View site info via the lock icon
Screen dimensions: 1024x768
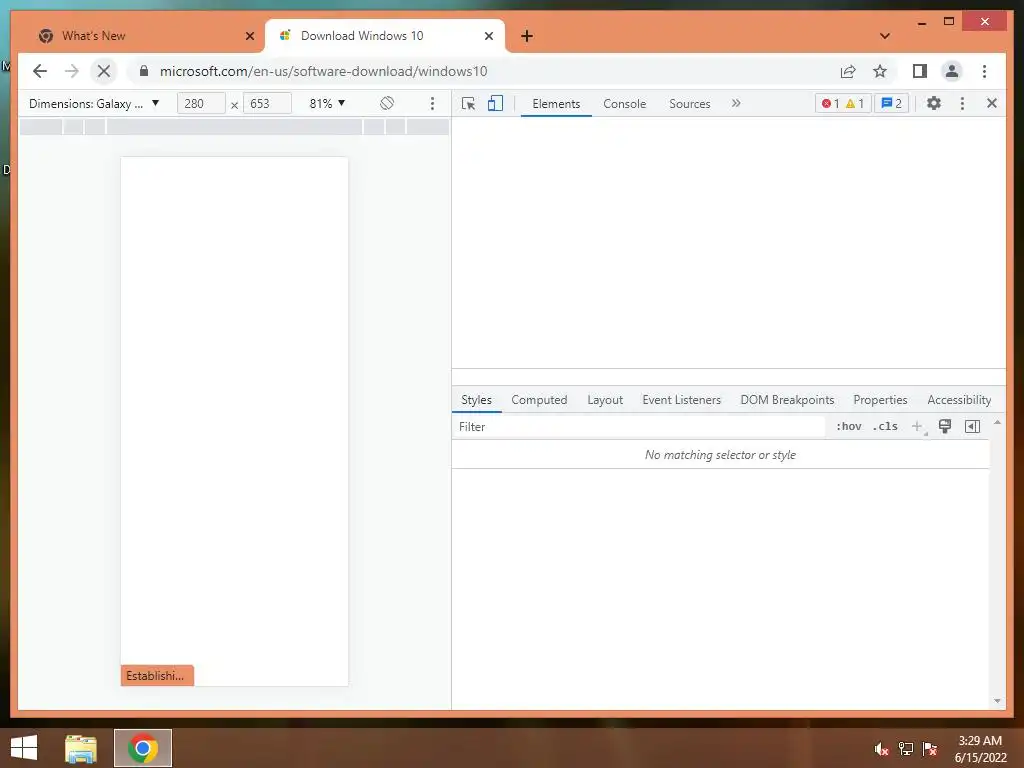144,71
